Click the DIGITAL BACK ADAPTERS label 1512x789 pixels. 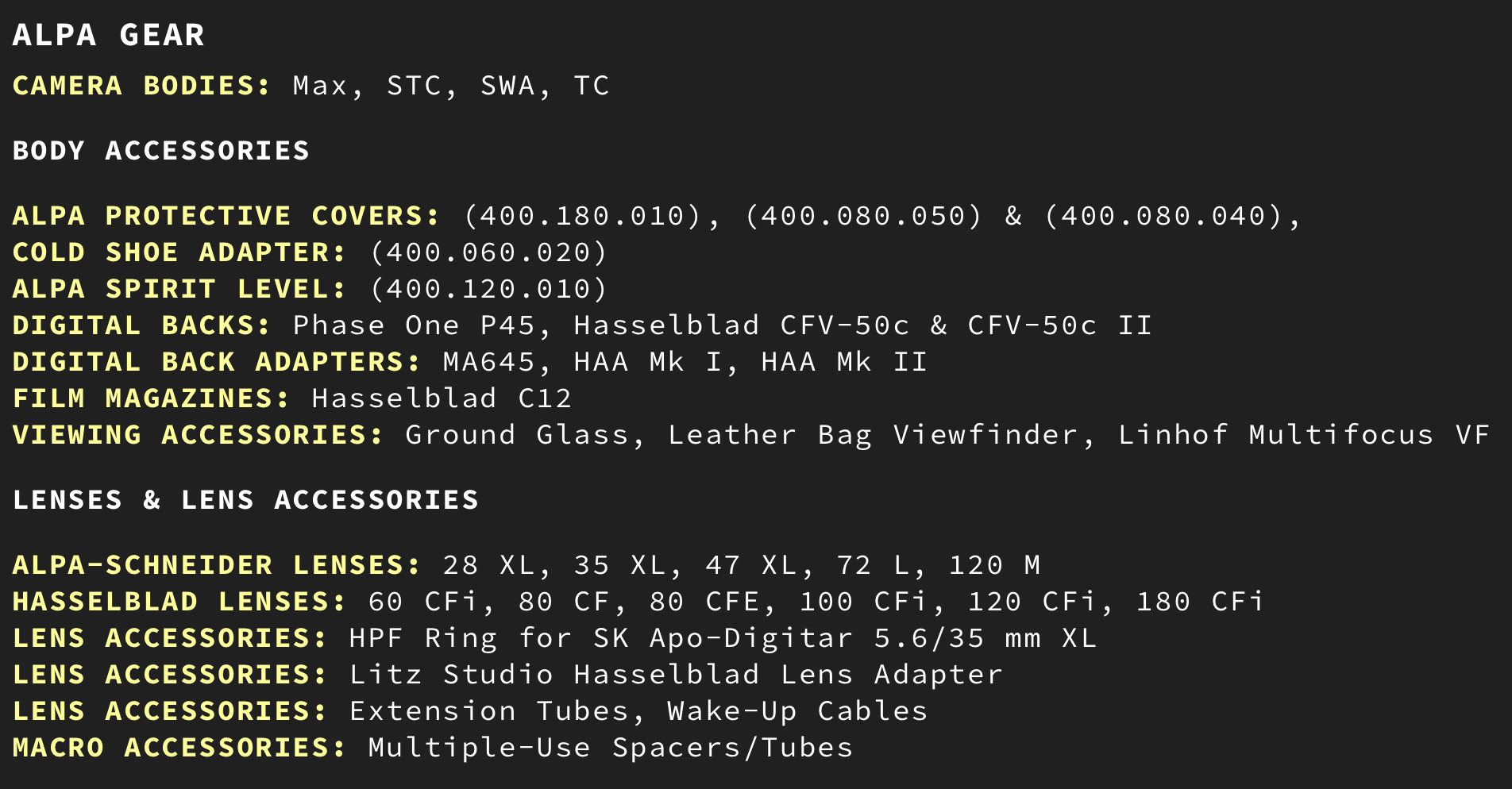(217, 362)
